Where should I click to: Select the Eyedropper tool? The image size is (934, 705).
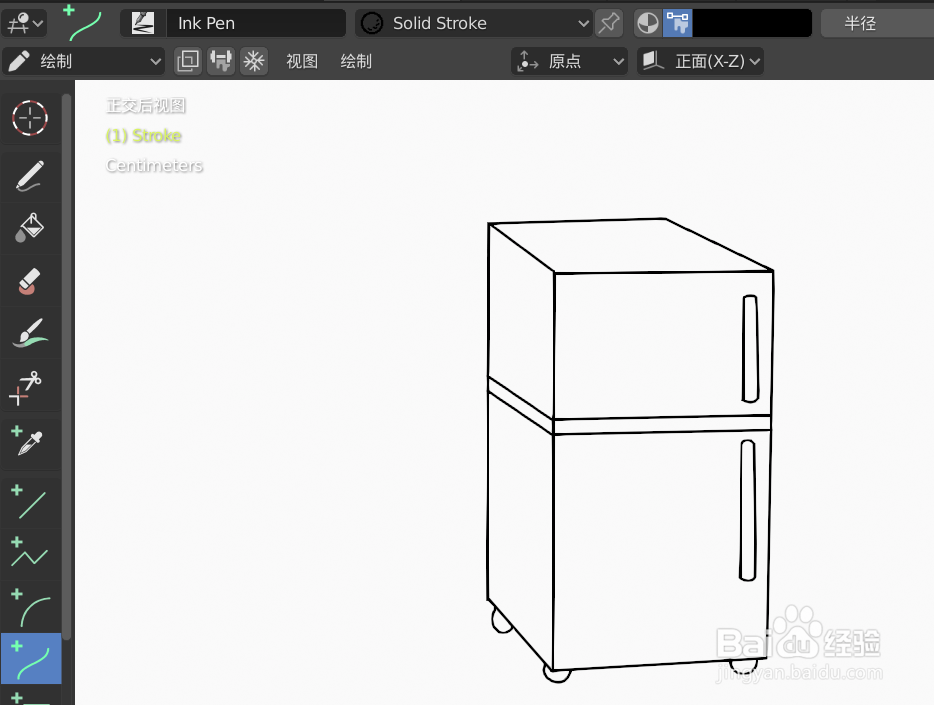[30, 444]
